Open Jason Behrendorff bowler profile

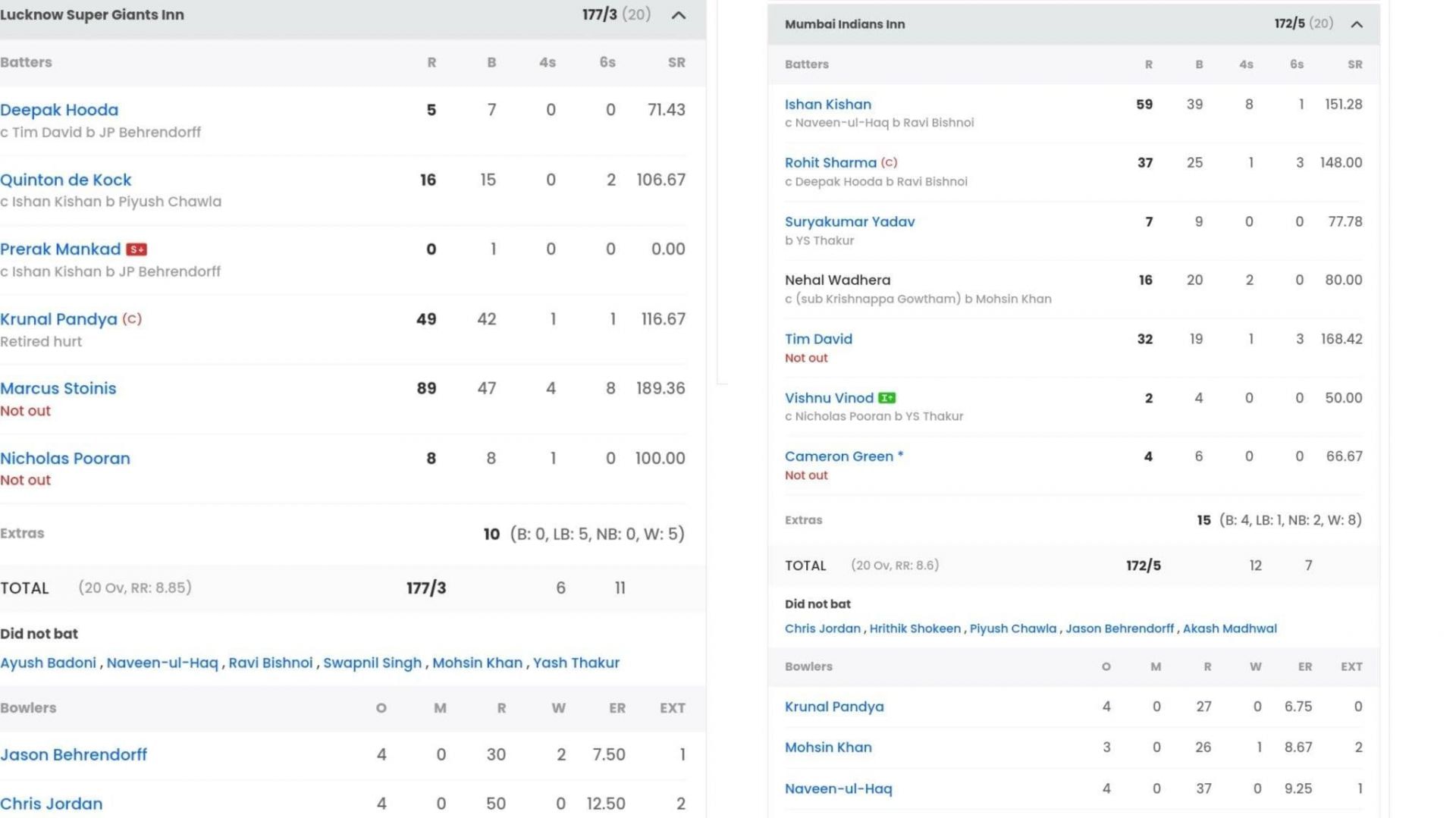point(74,754)
